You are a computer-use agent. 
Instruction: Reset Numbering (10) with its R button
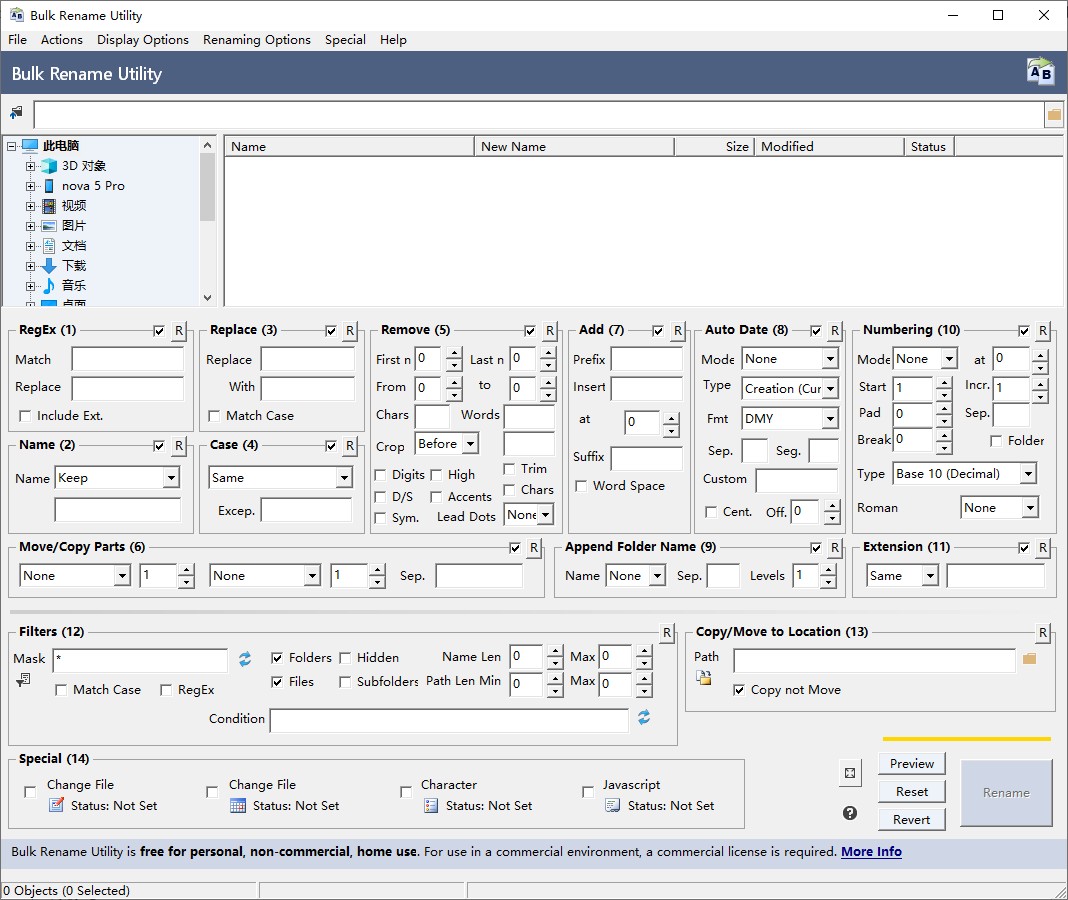coord(1042,331)
